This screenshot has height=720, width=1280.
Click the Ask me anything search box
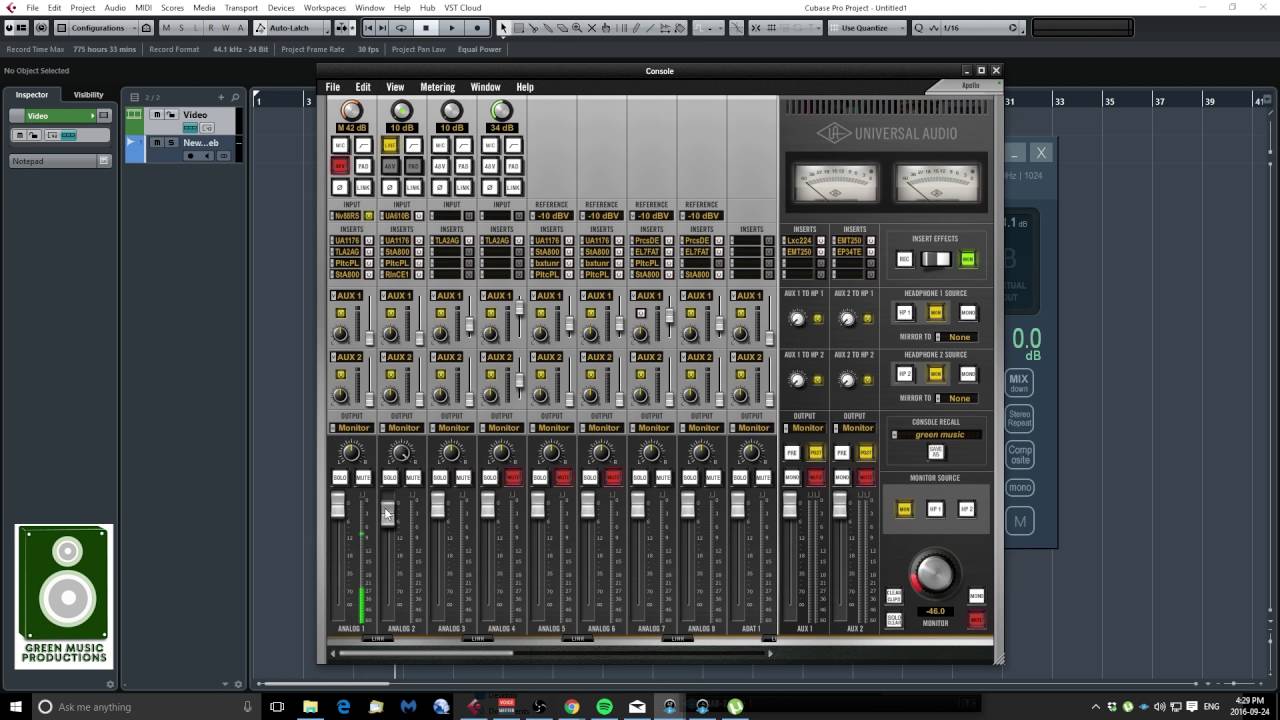click(145, 706)
